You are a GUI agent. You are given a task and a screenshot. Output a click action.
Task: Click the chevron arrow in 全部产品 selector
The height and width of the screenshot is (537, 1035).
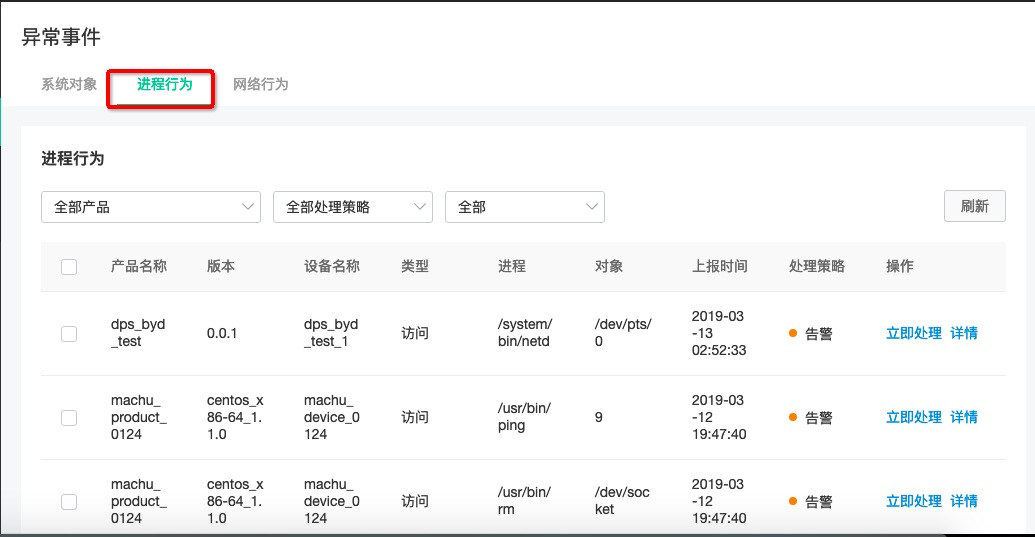point(248,207)
